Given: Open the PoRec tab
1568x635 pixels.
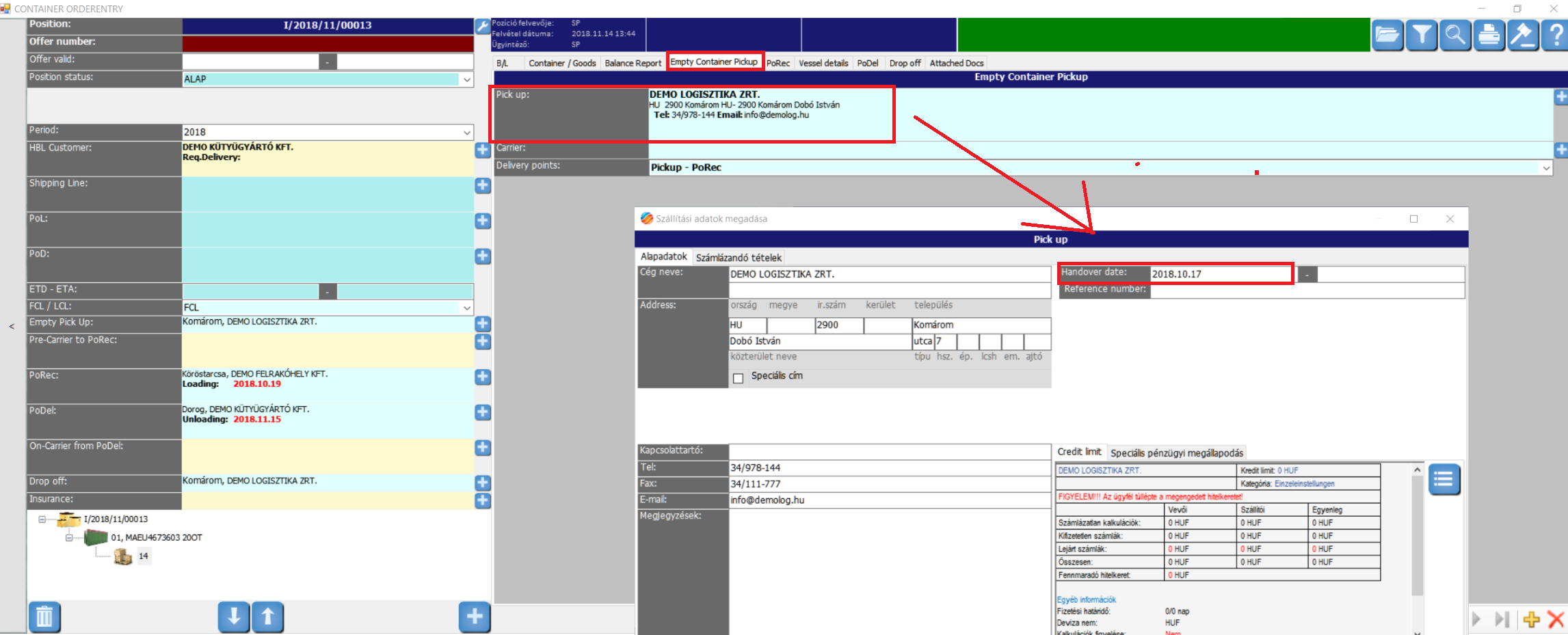Looking at the screenshot, I should (x=778, y=63).
